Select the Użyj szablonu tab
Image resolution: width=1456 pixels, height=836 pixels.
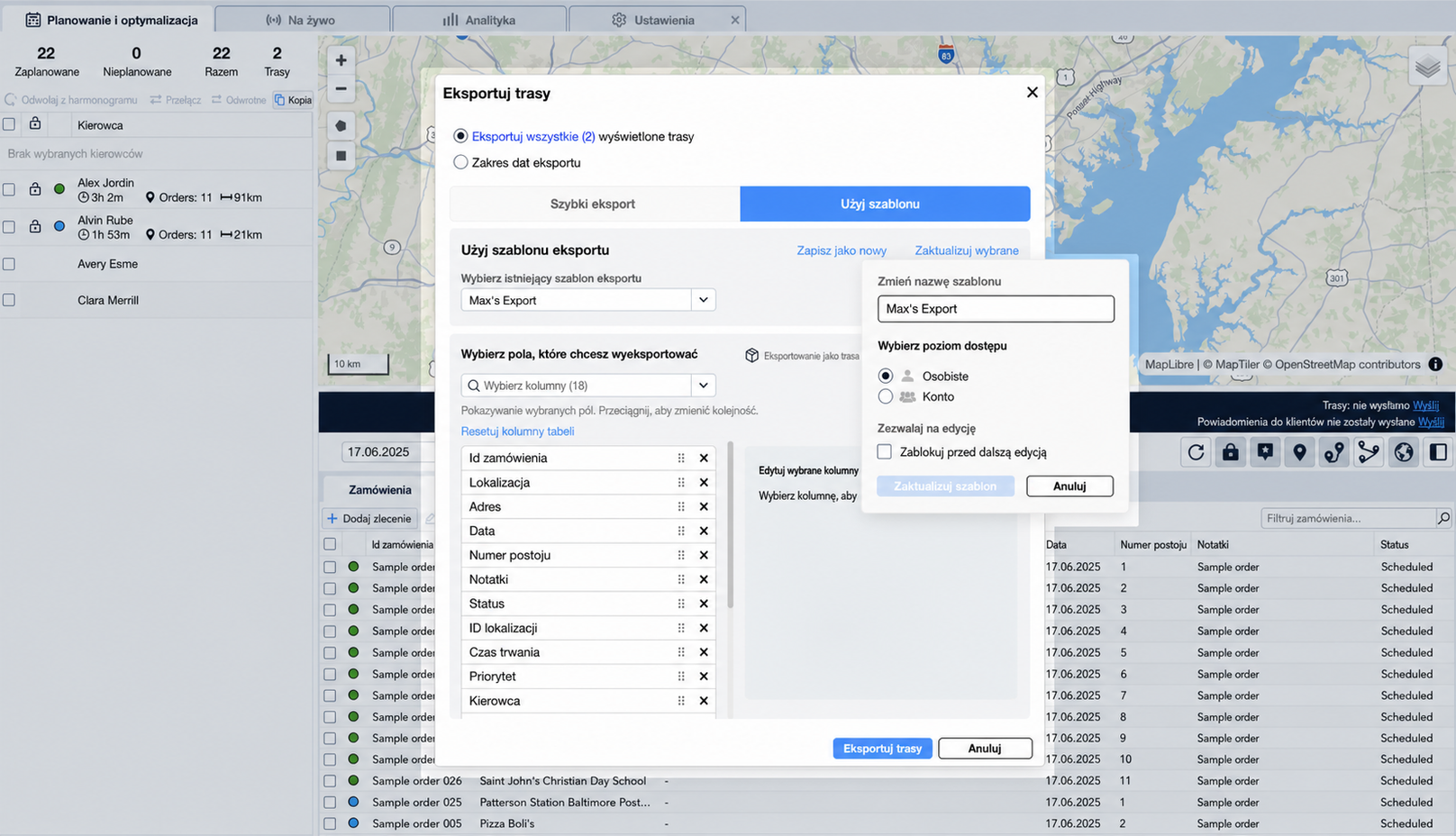tap(885, 204)
